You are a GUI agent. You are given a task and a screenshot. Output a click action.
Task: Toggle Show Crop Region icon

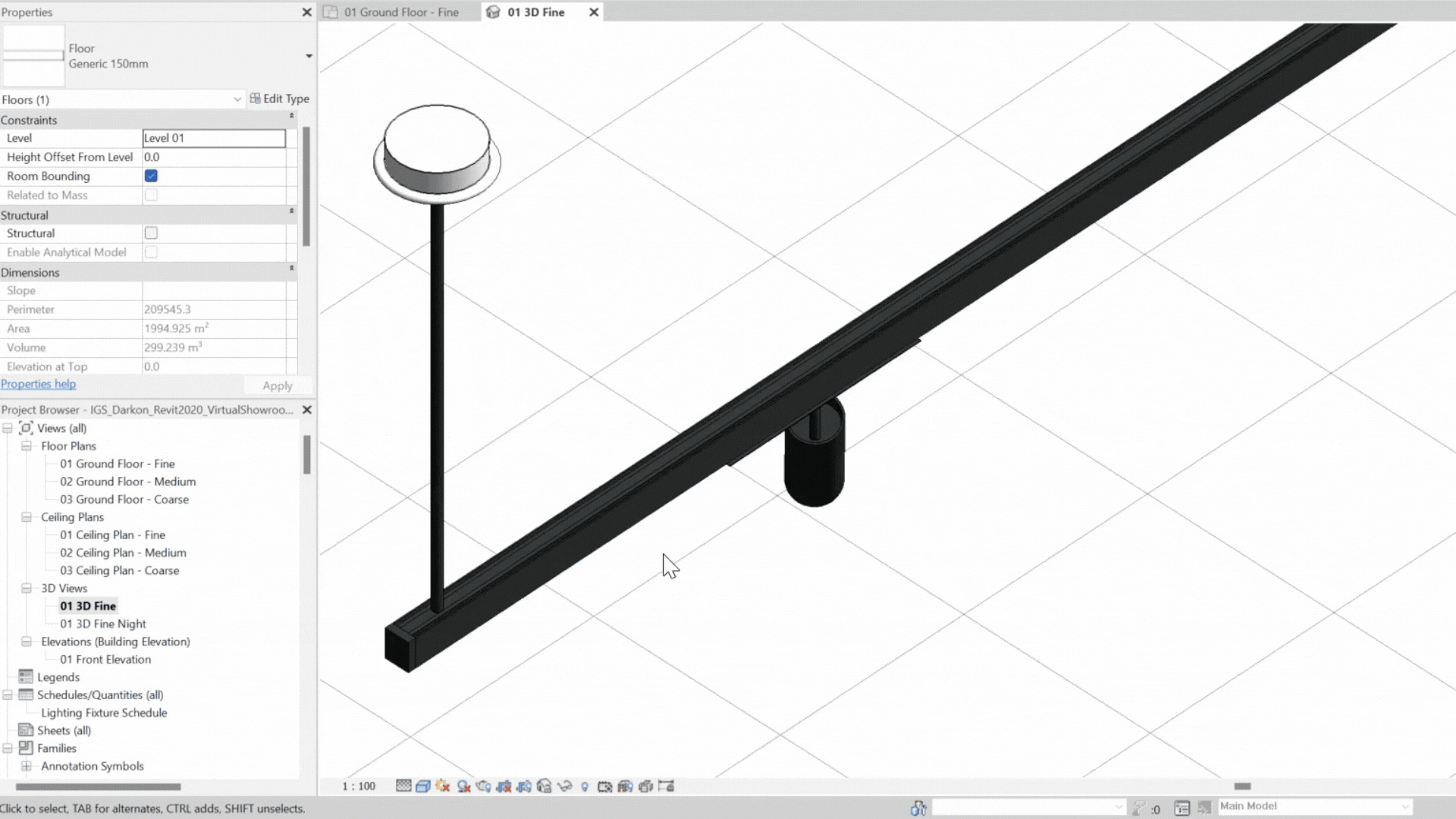click(x=524, y=786)
